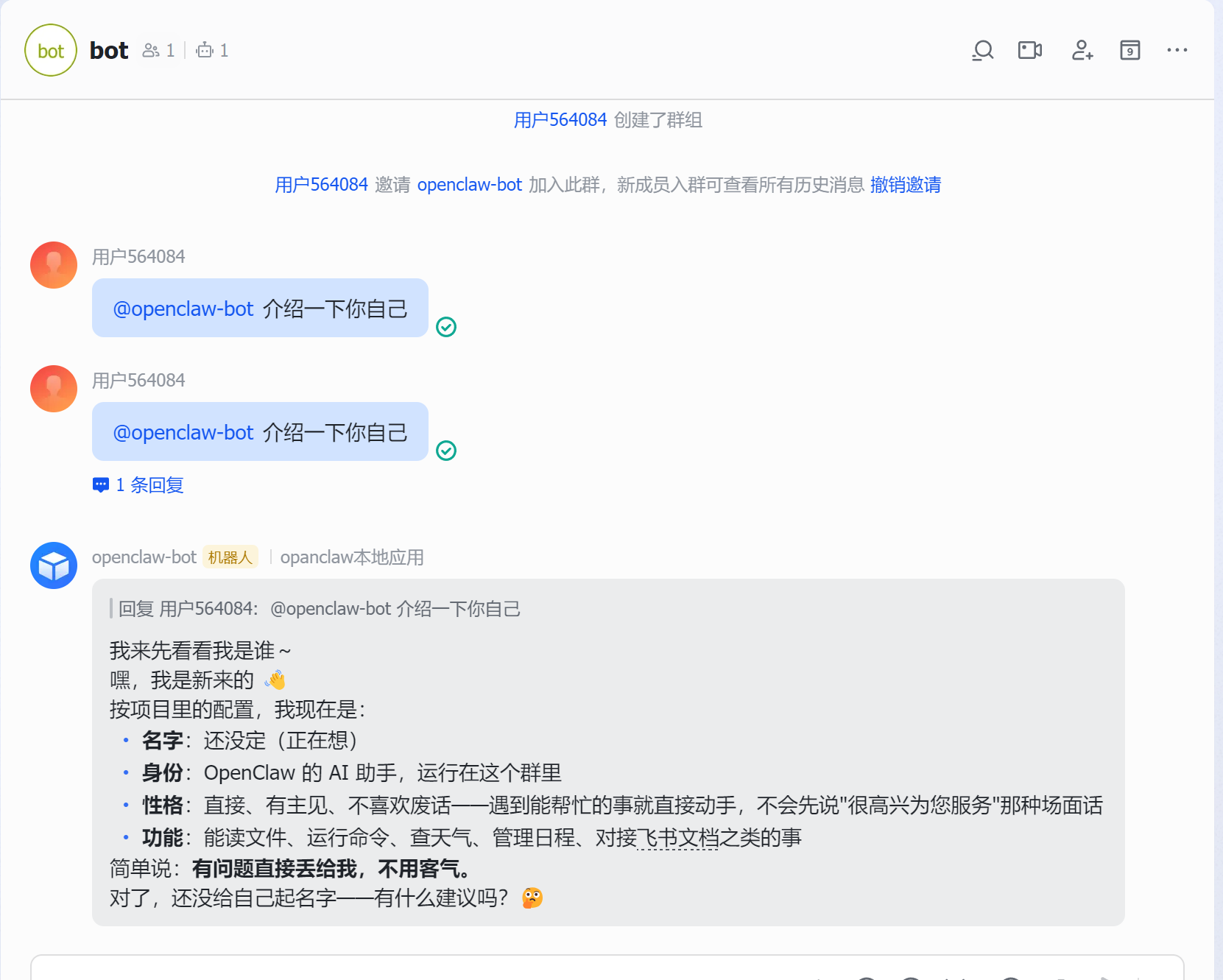Click openclaw-bot link in the invite notice
This screenshot has height=980, width=1223.
(x=470, y=185)
